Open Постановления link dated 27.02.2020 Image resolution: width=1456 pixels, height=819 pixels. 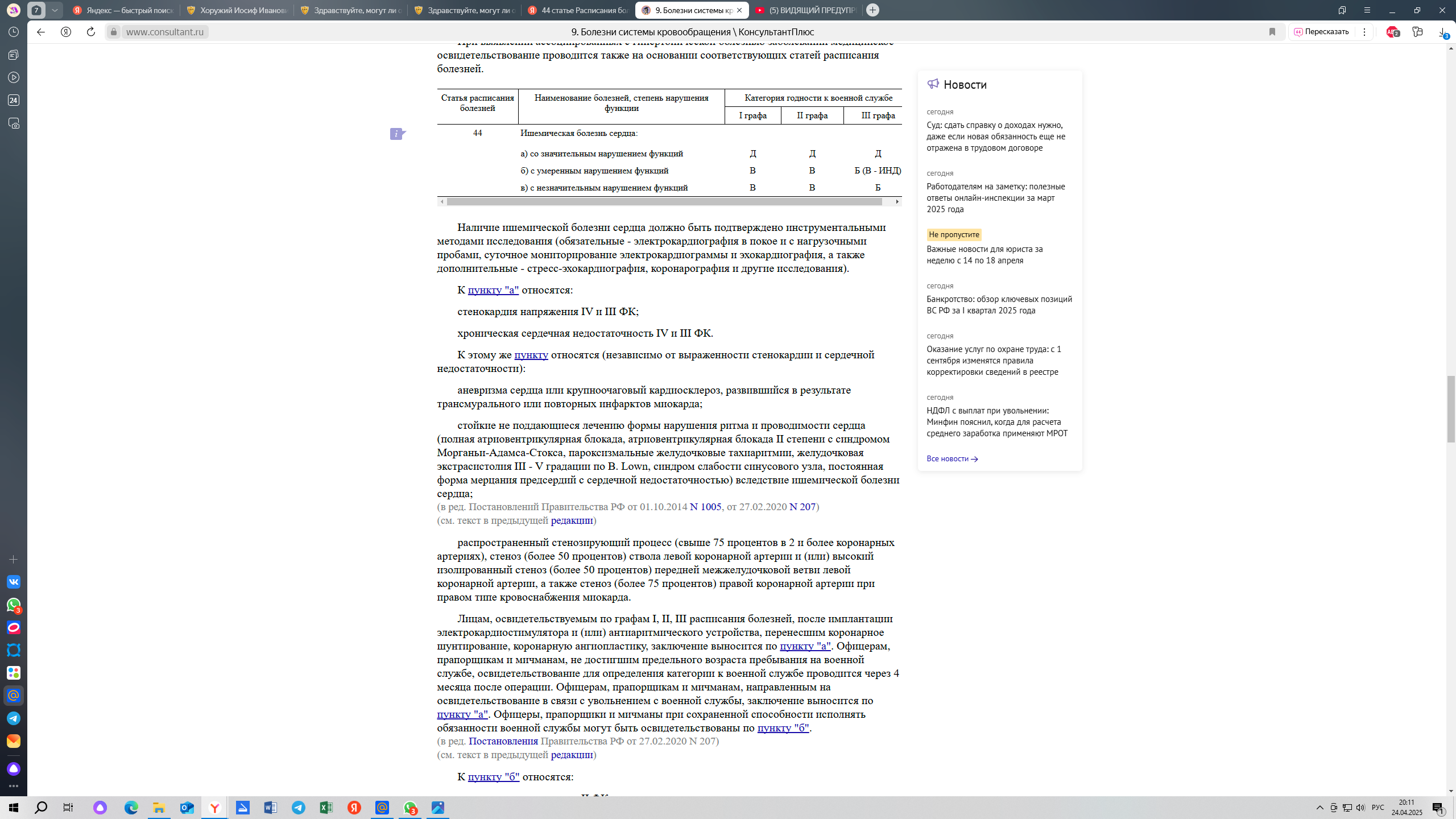pos(503,741)
